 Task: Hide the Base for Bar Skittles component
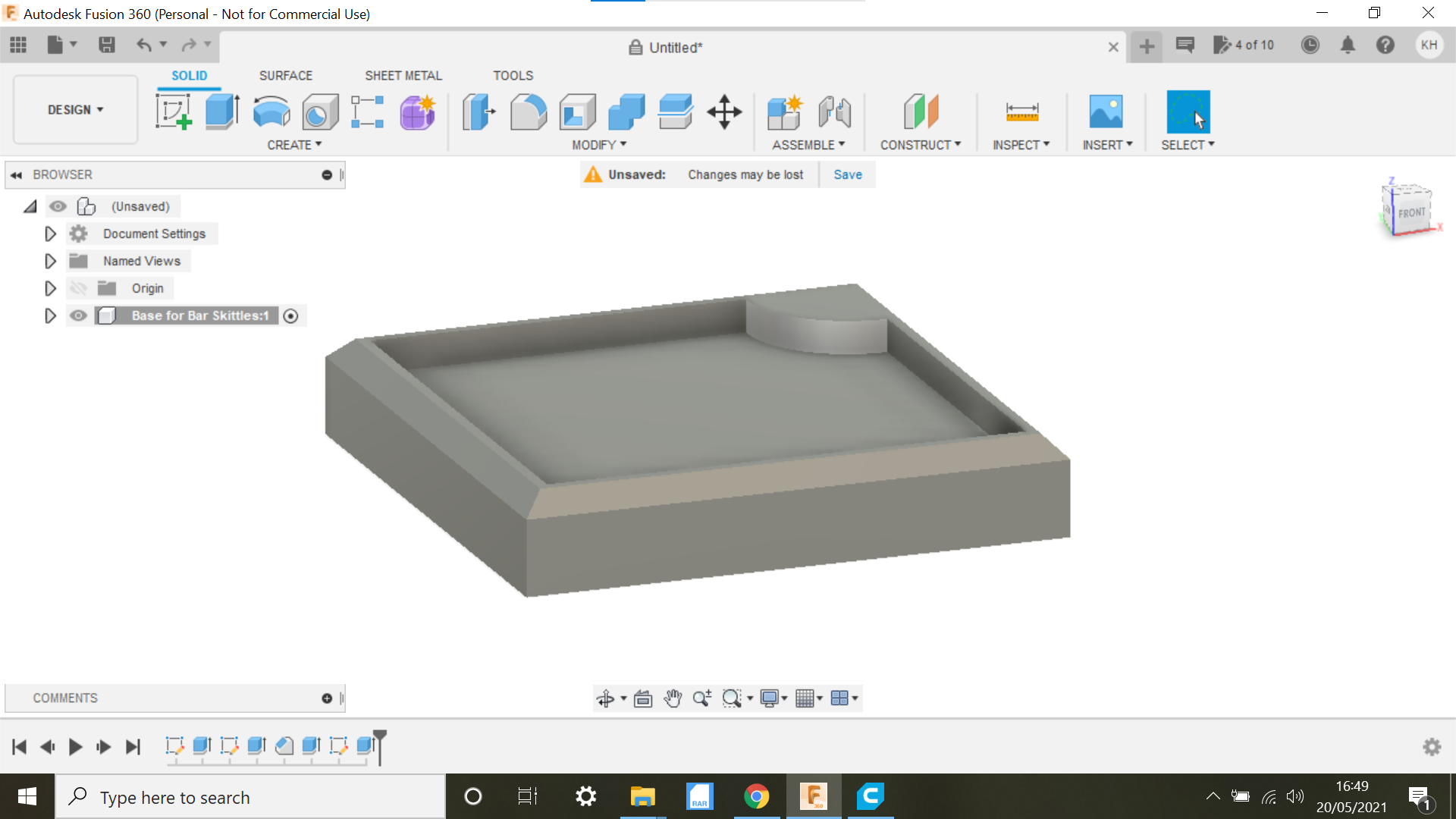tap(78, 315)
